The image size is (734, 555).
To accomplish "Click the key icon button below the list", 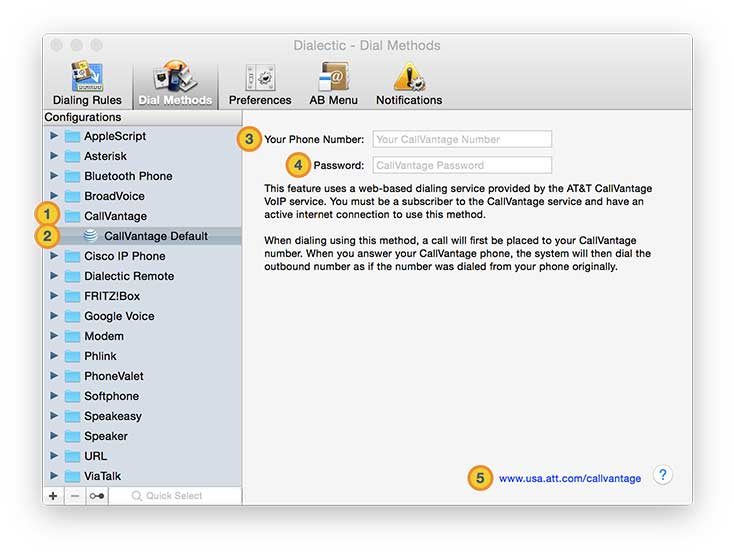I will click(97, 496).
